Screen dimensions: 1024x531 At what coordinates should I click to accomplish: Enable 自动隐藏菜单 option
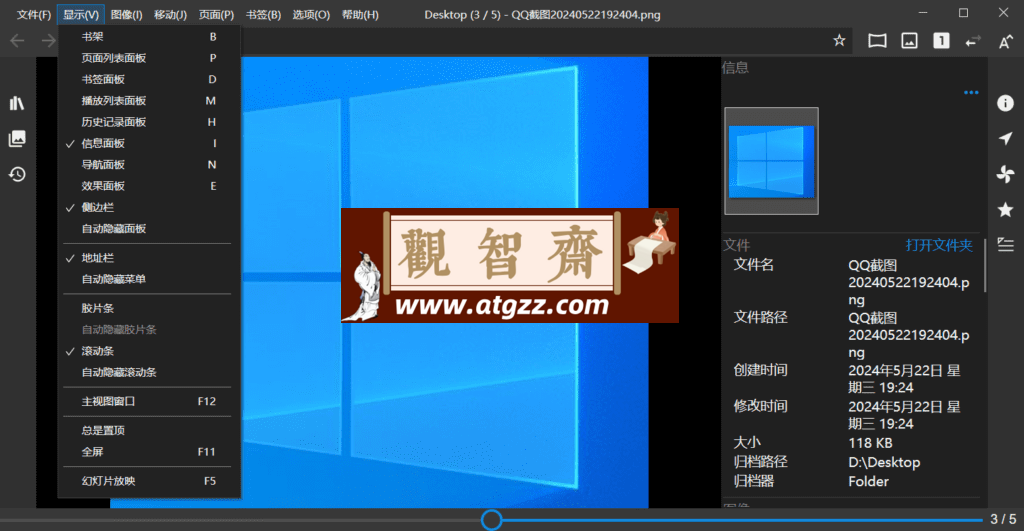[149, 279]
